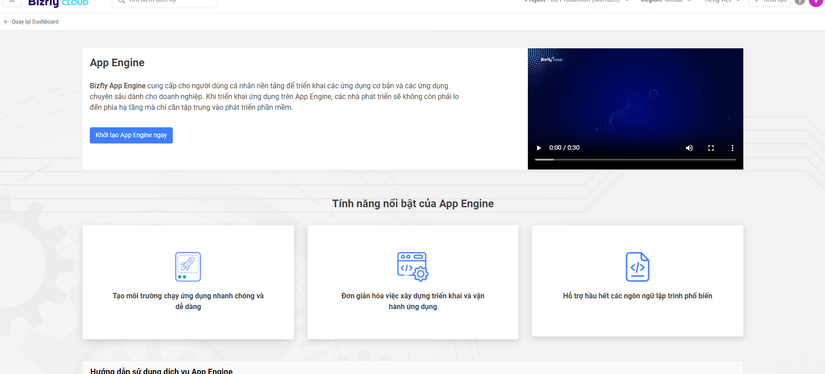825x374 pixels.
Task: Click the 0:00 / 0:30 video time display
Action: [564, 148]
